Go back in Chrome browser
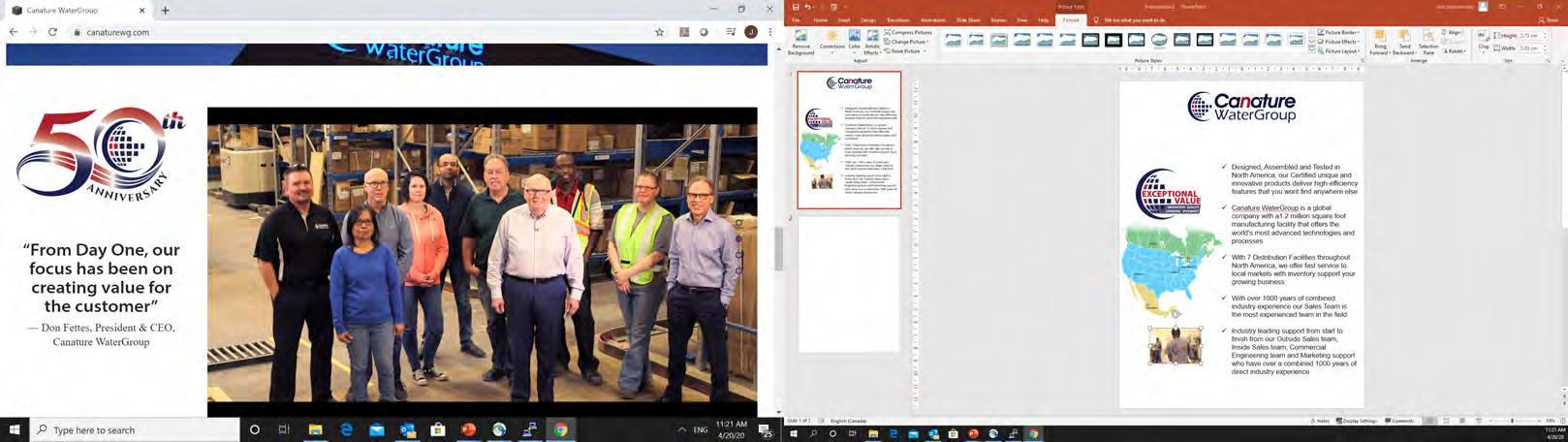This screenshot has width=1568, height=442. (x=14, y=32)
